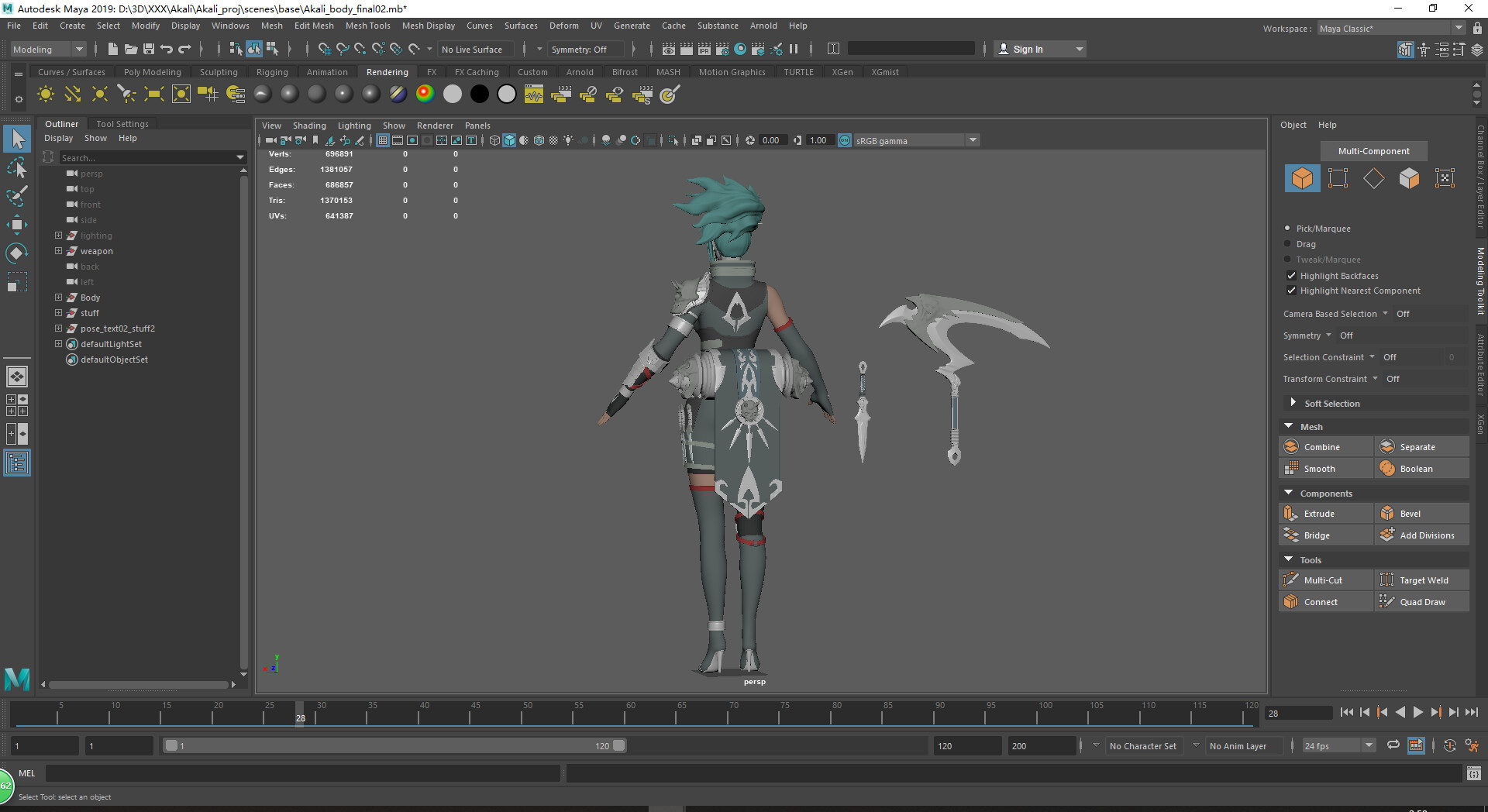The height and width of the screenshot is (812, 1488).
Task: Create an Area Light from the shelf
Action: point(153,95)
